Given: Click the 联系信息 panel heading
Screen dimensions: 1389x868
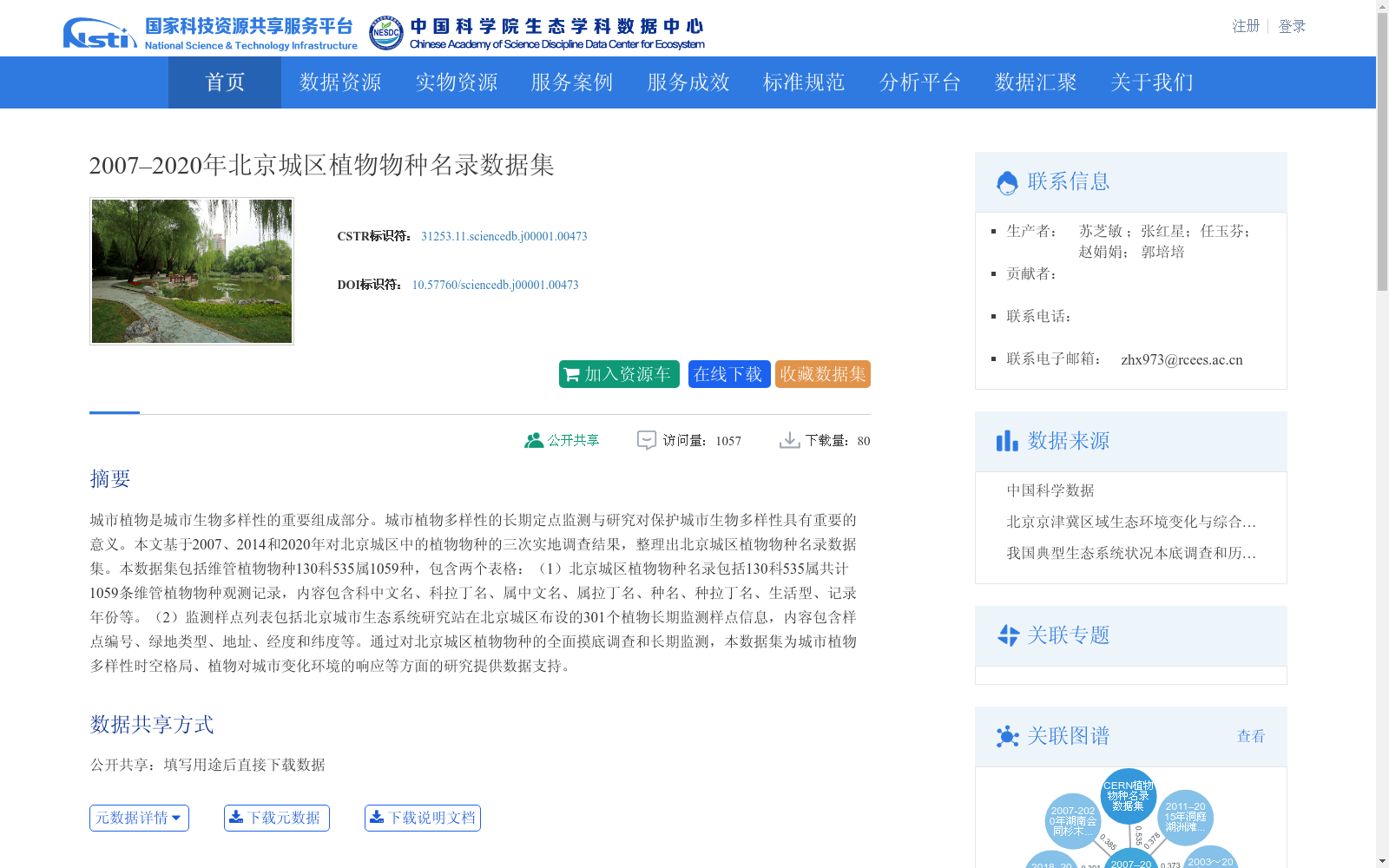Looking at the screenshot, I should pyautogui.click(x=1069, y=181).
